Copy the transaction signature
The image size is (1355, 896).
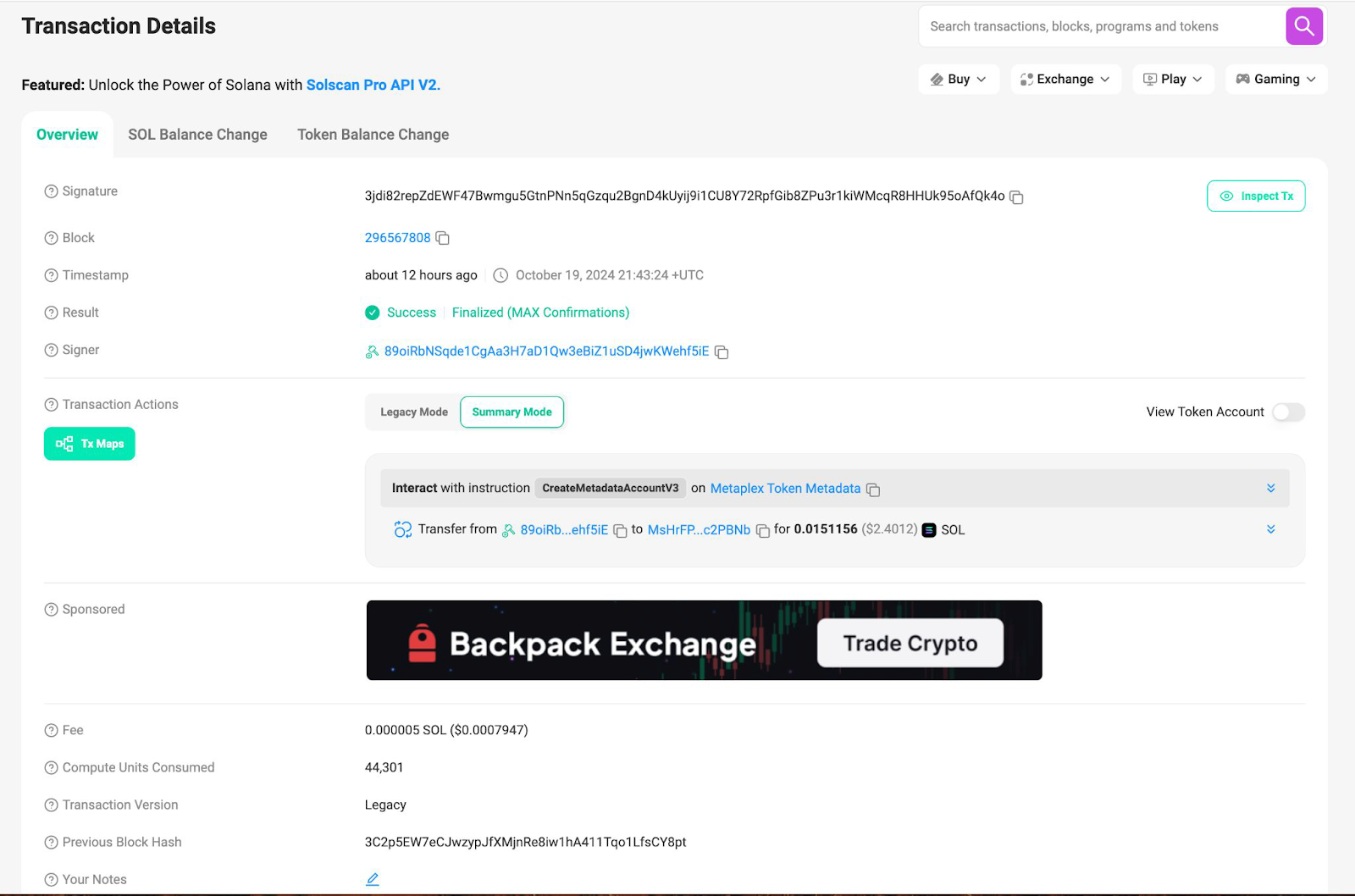[1015, 196]
